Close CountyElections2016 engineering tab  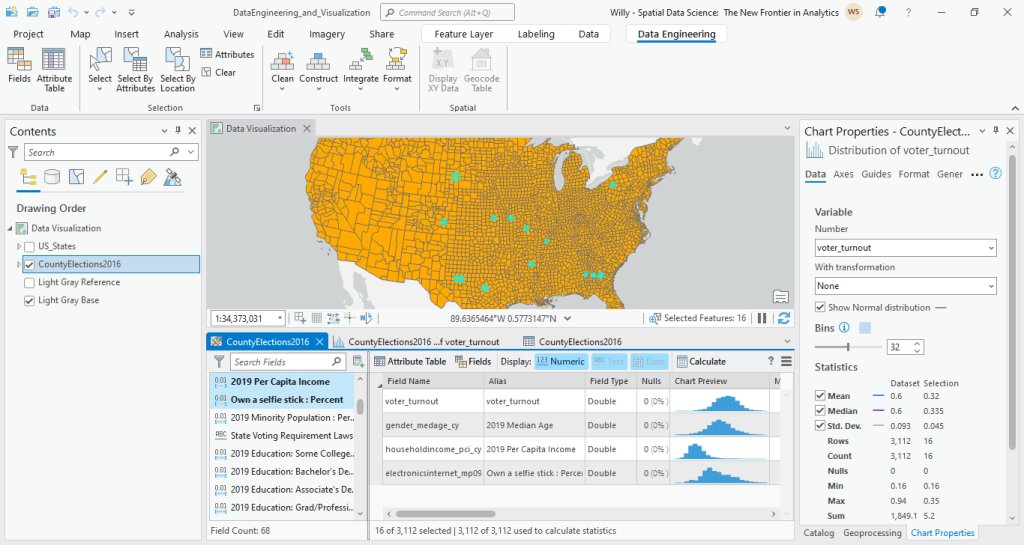[x=319, y=341]
